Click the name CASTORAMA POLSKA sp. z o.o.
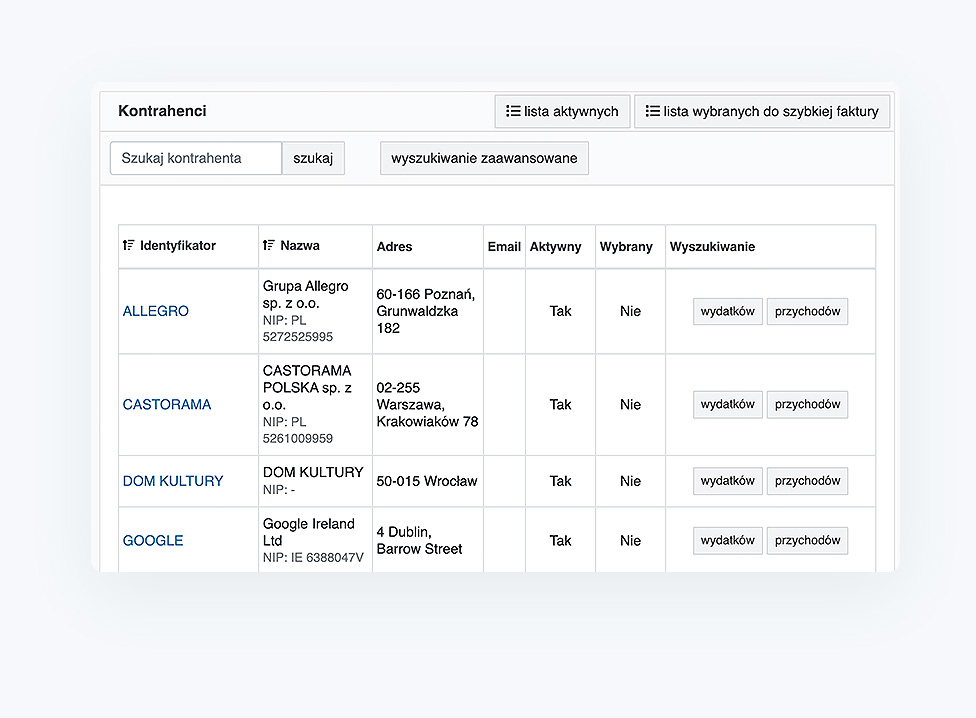Image resolution: width=976 pixels, height=718 pixels. (307, 388)
